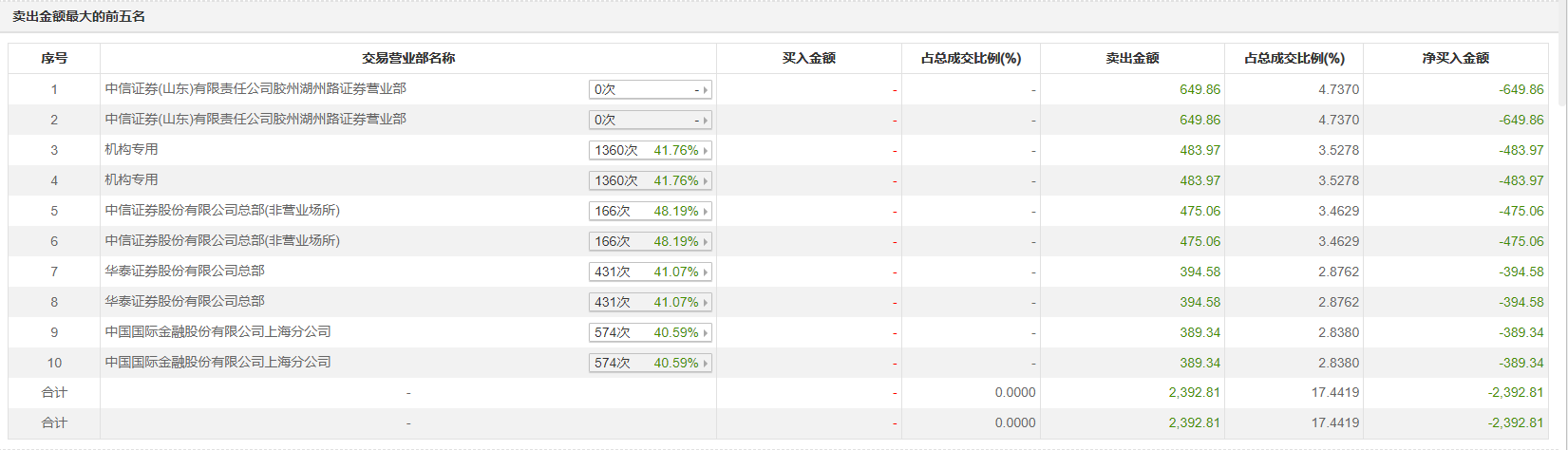Select net amount -483.97 in row 3
This screenshot has height=450, width=1568.
1521,150
